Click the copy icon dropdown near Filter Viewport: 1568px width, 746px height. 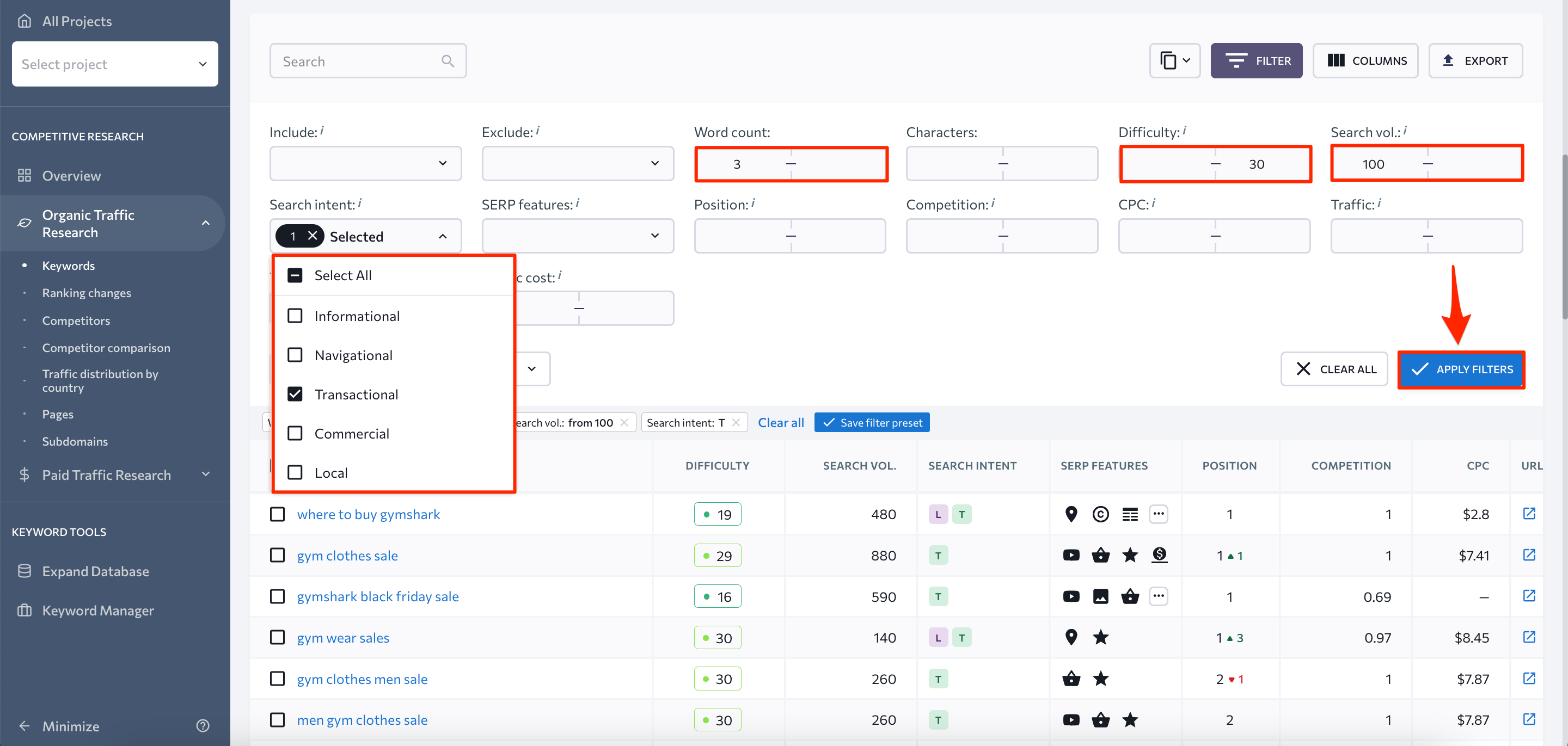coord(1174,61)
